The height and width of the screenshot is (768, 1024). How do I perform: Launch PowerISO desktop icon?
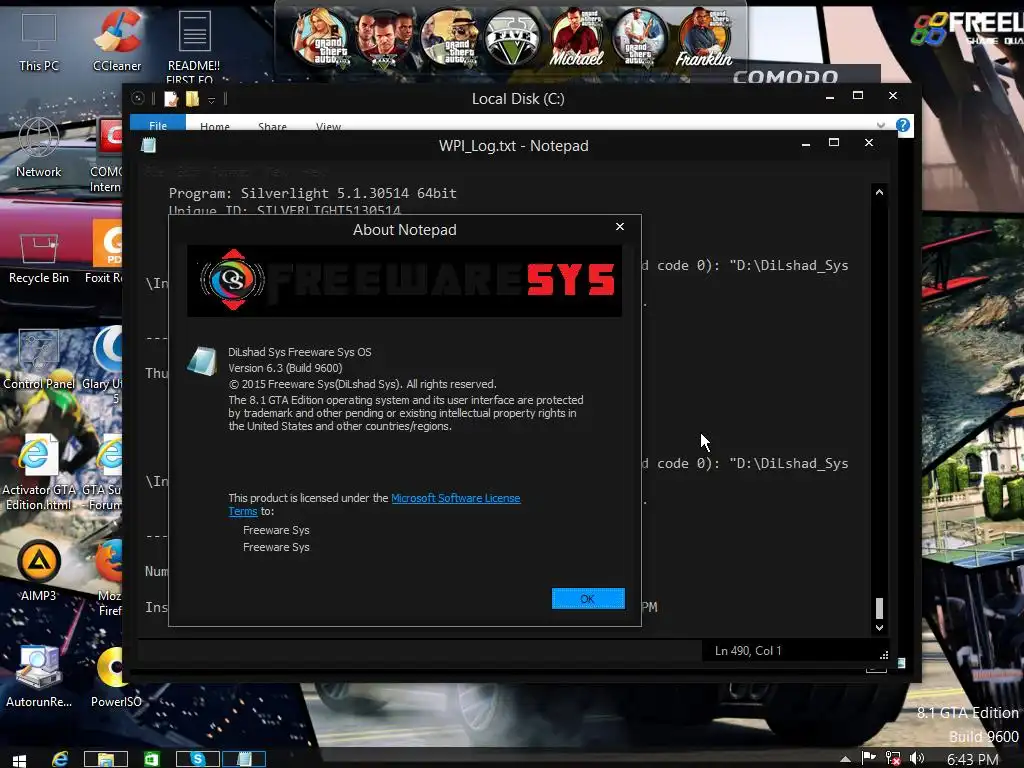point(116,677)
